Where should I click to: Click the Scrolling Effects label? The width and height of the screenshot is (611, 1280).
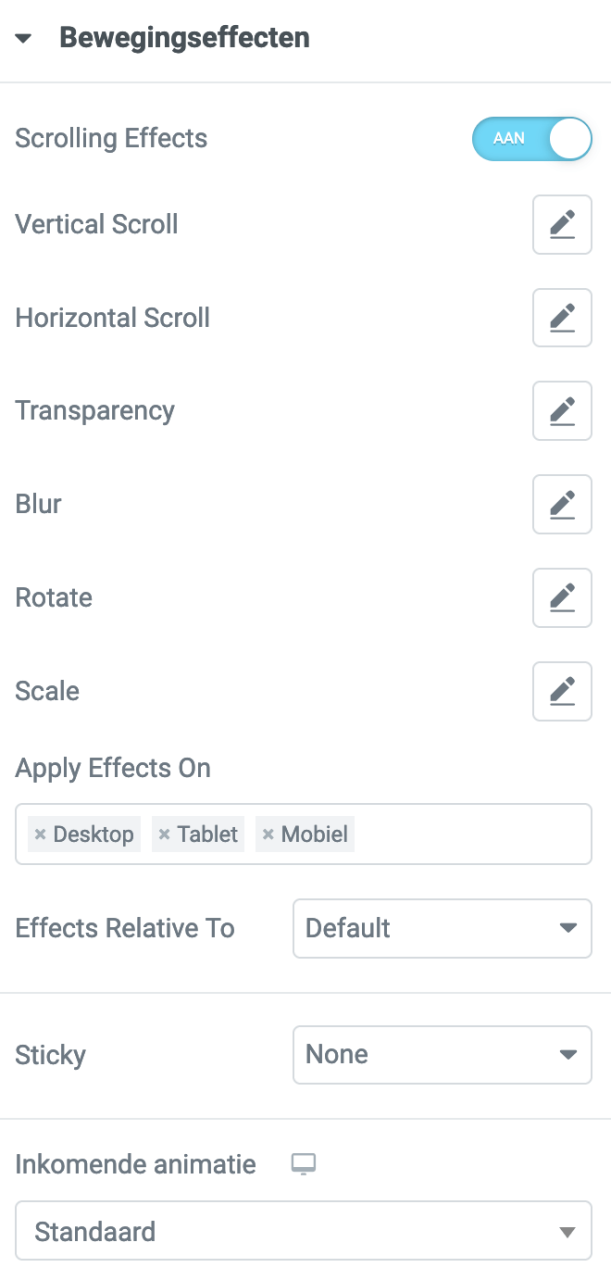[x=111, y=139]
